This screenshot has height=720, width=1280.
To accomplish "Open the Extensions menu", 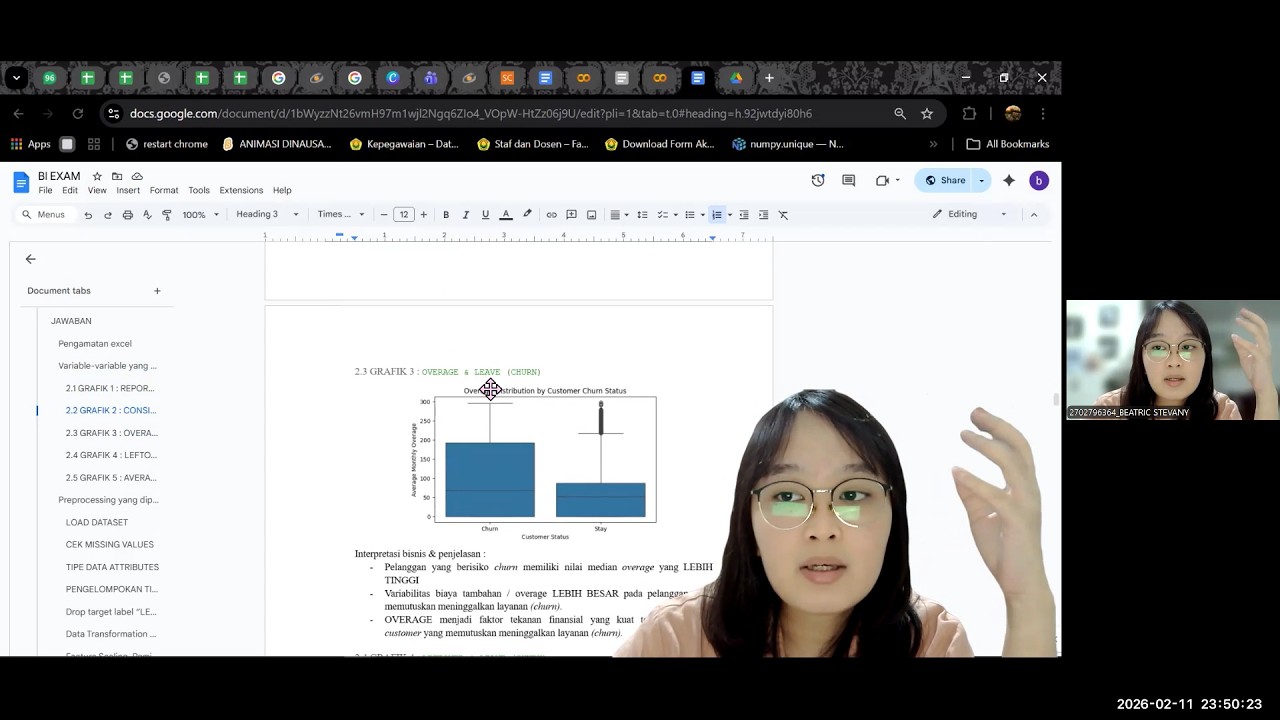I will point(241,190).
